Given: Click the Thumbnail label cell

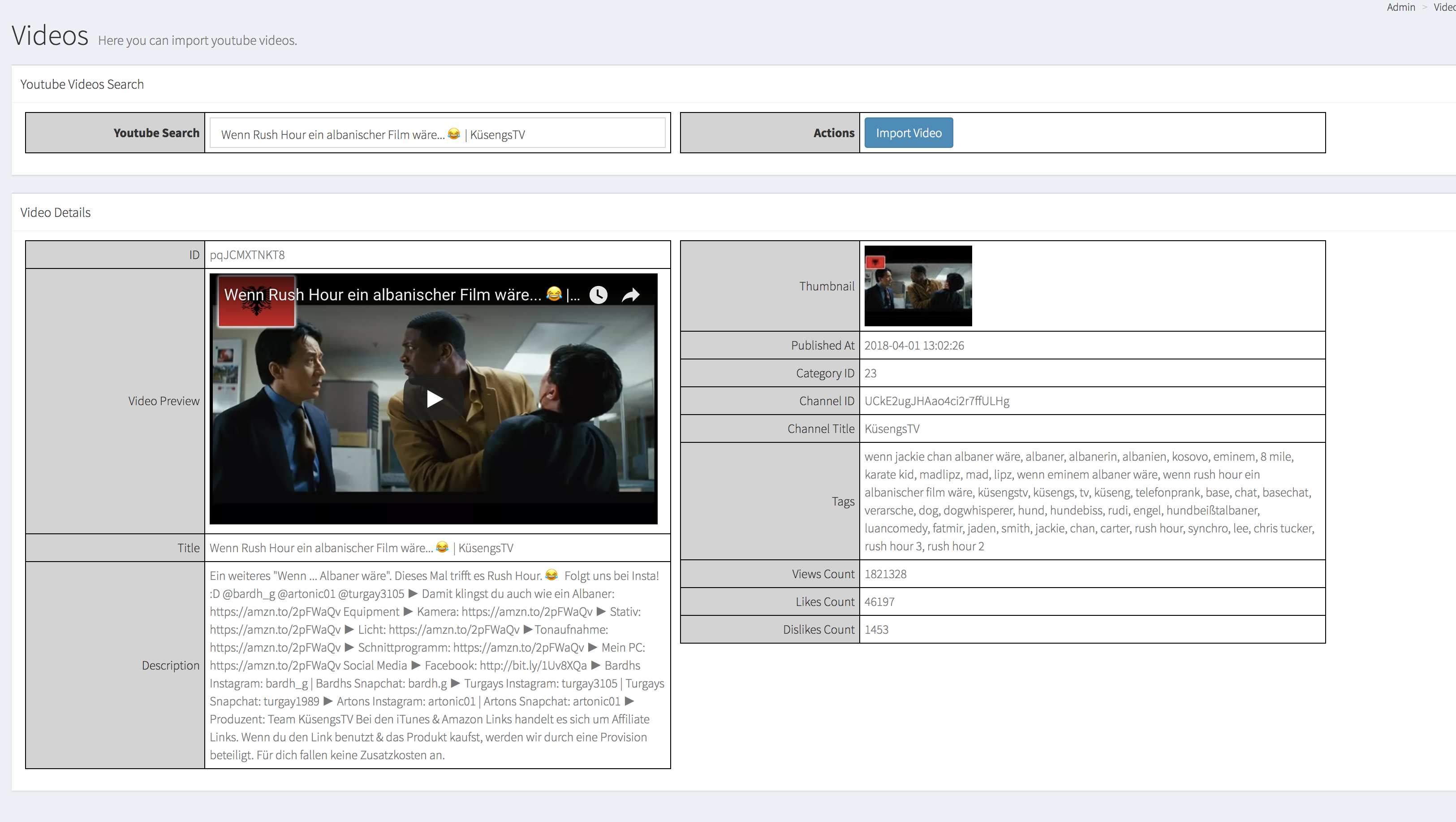Looking at the screenshot, I should coord(770,286).
